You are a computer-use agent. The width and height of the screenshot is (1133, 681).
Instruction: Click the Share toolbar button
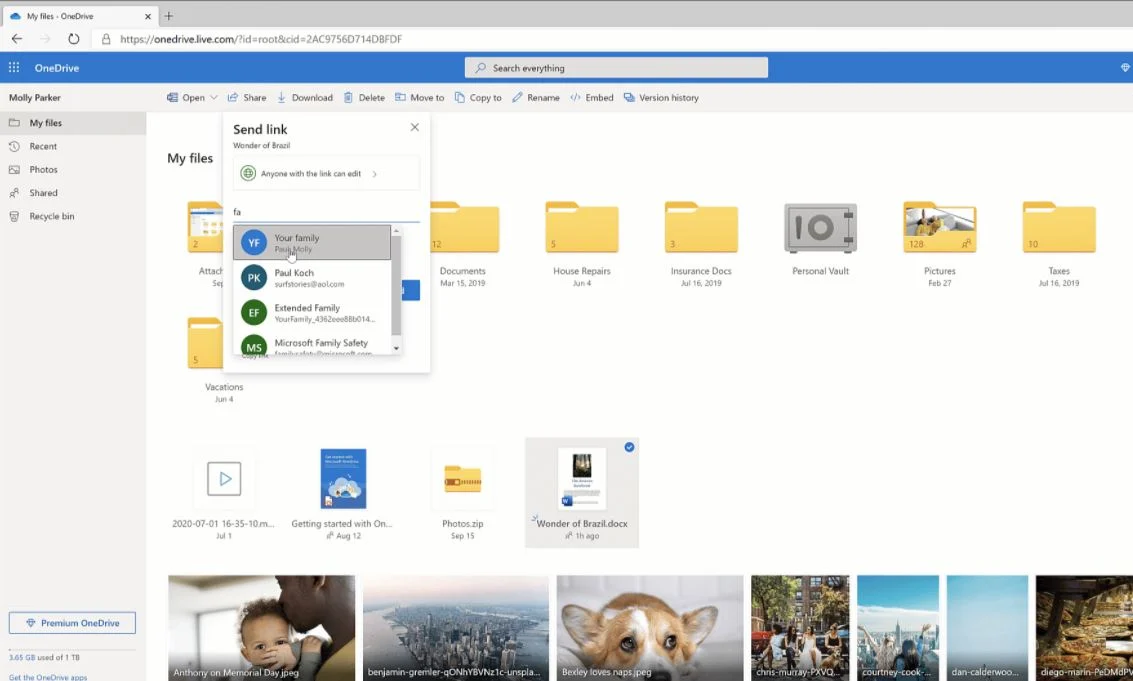pos(247,98)
